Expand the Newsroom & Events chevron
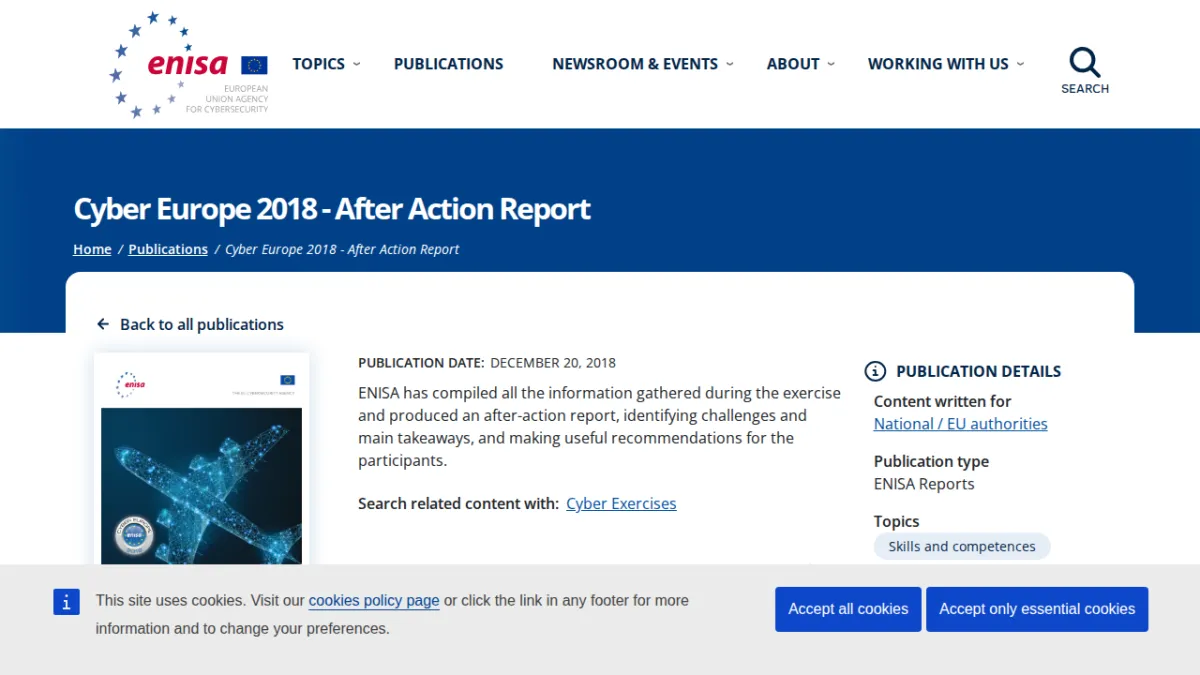The height and width of the screenshot is (675, 1200). pos(730,64)
